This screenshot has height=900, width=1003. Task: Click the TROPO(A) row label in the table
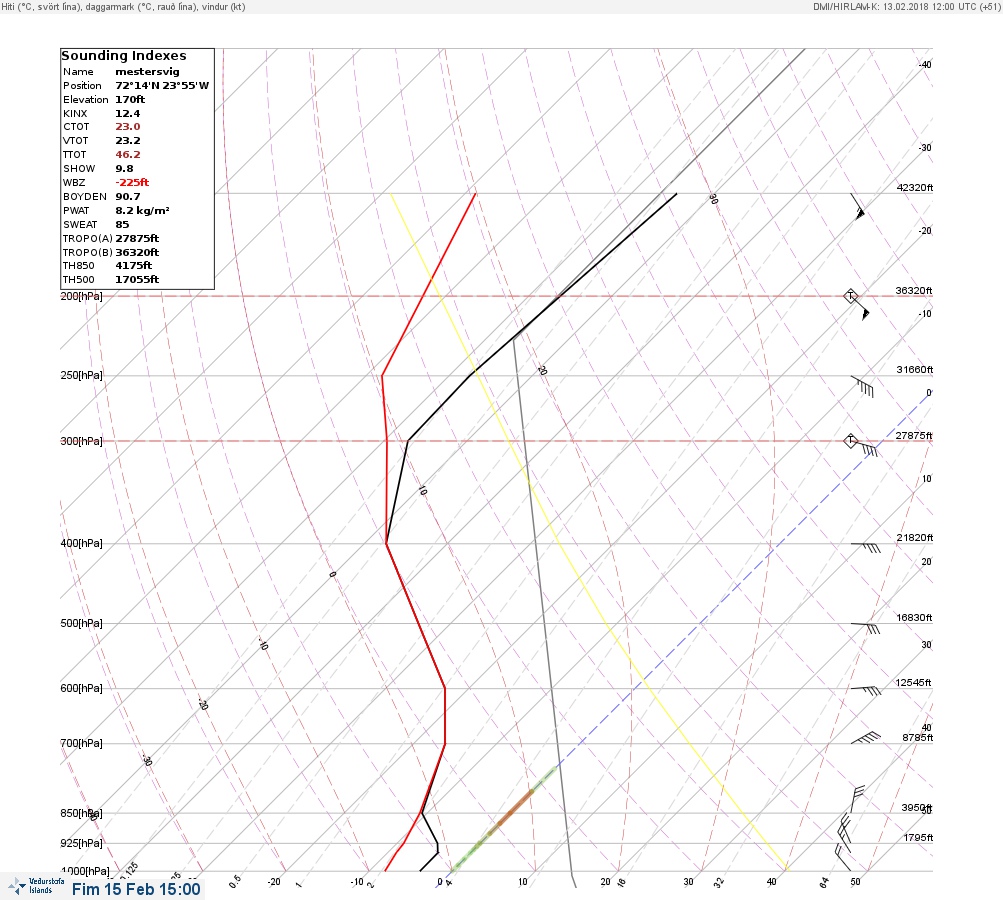point(88,239)
